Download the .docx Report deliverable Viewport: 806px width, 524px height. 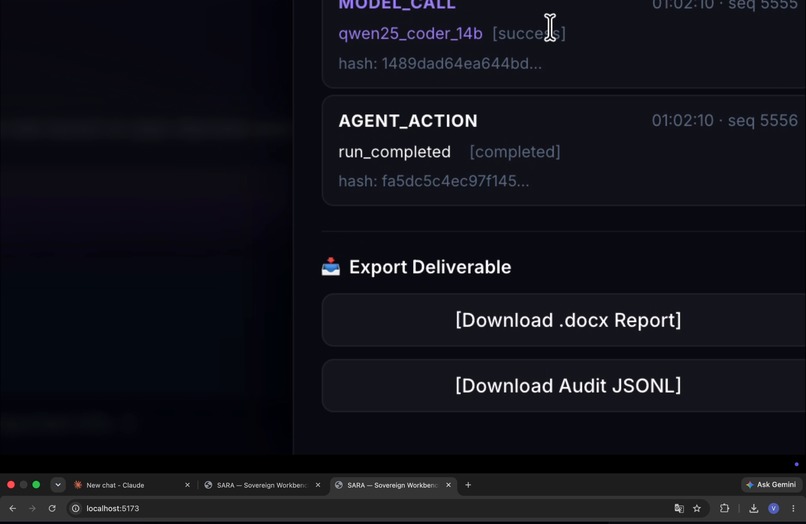[x=567, y=320]
